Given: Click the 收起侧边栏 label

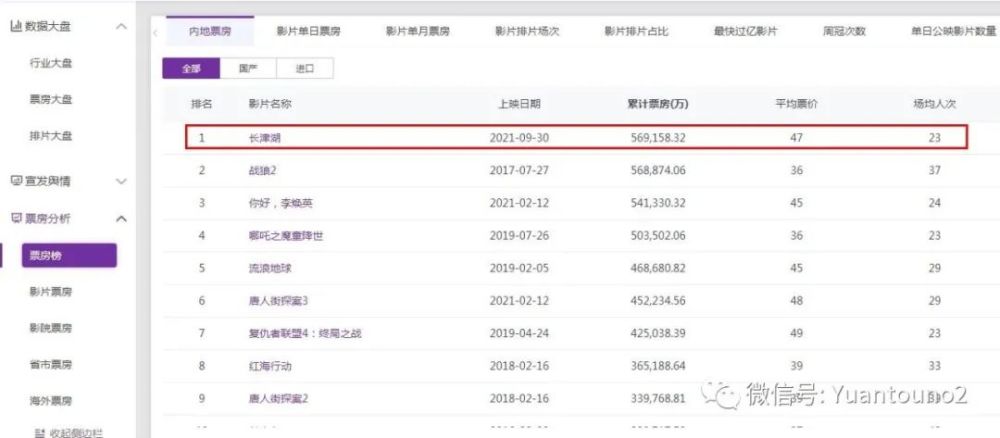Looking at the screenshot, I should pos(76,434).
